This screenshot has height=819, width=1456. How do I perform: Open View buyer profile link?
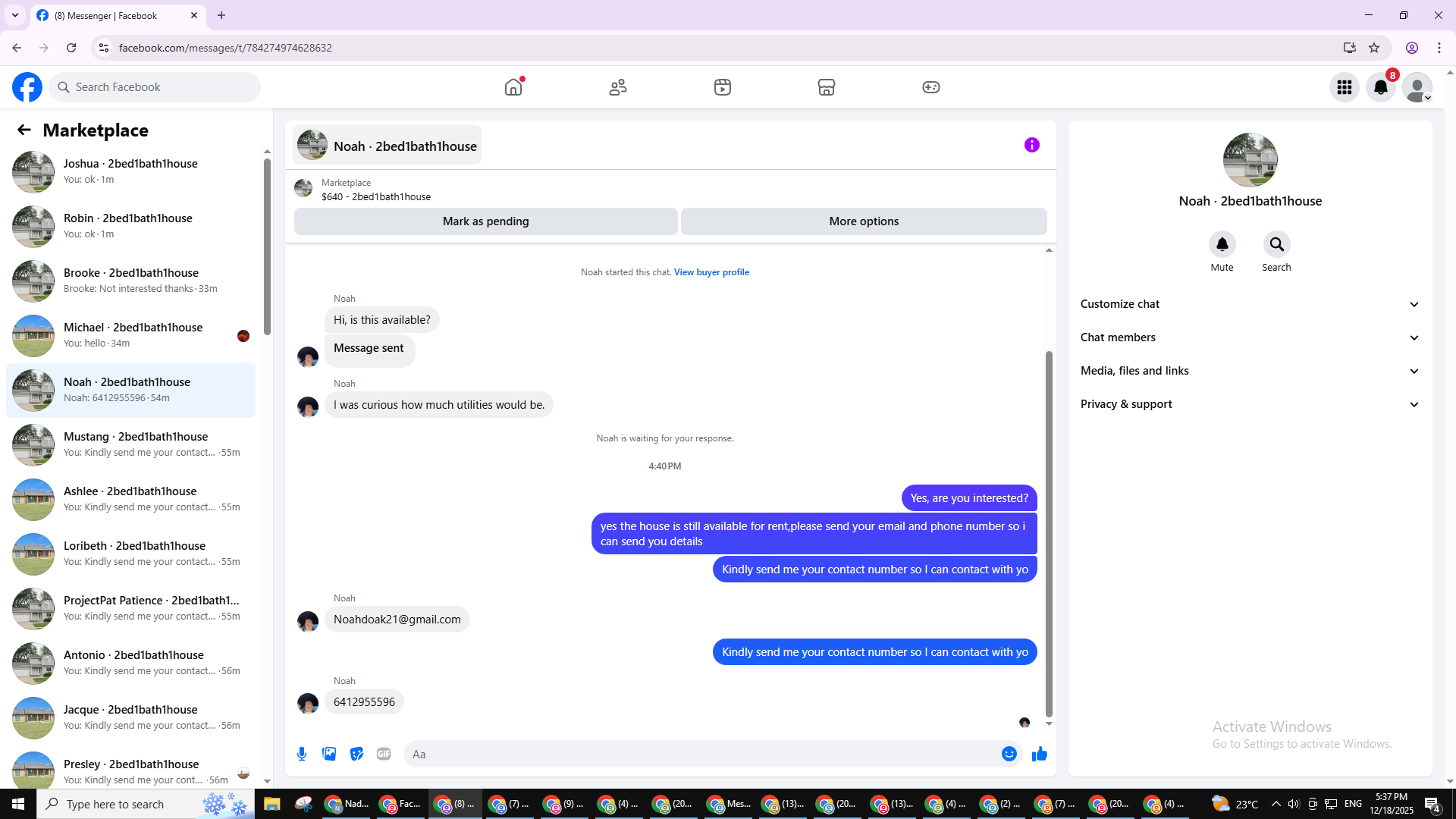(711, 272)
